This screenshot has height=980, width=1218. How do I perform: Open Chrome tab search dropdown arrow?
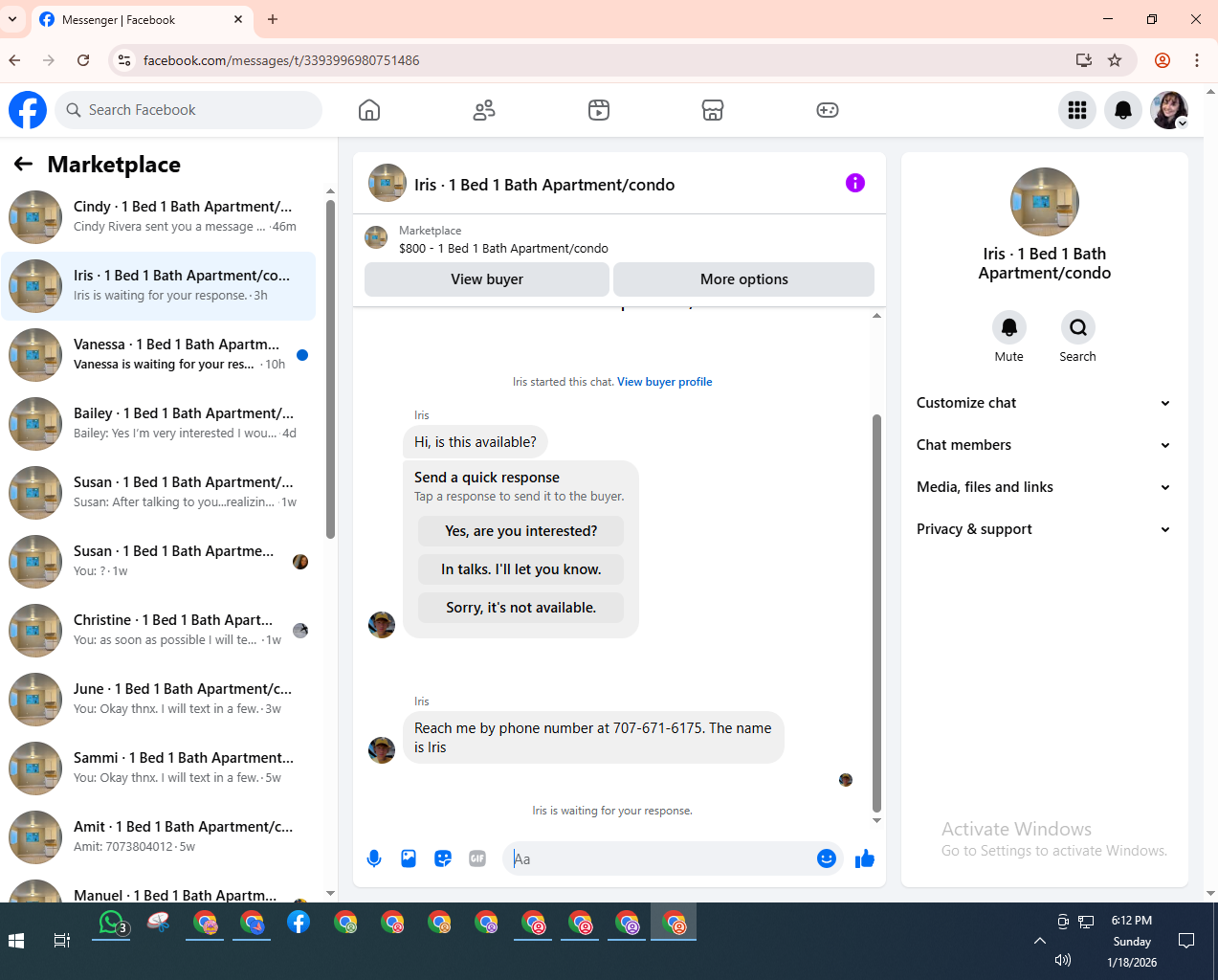tap(12, 19)
